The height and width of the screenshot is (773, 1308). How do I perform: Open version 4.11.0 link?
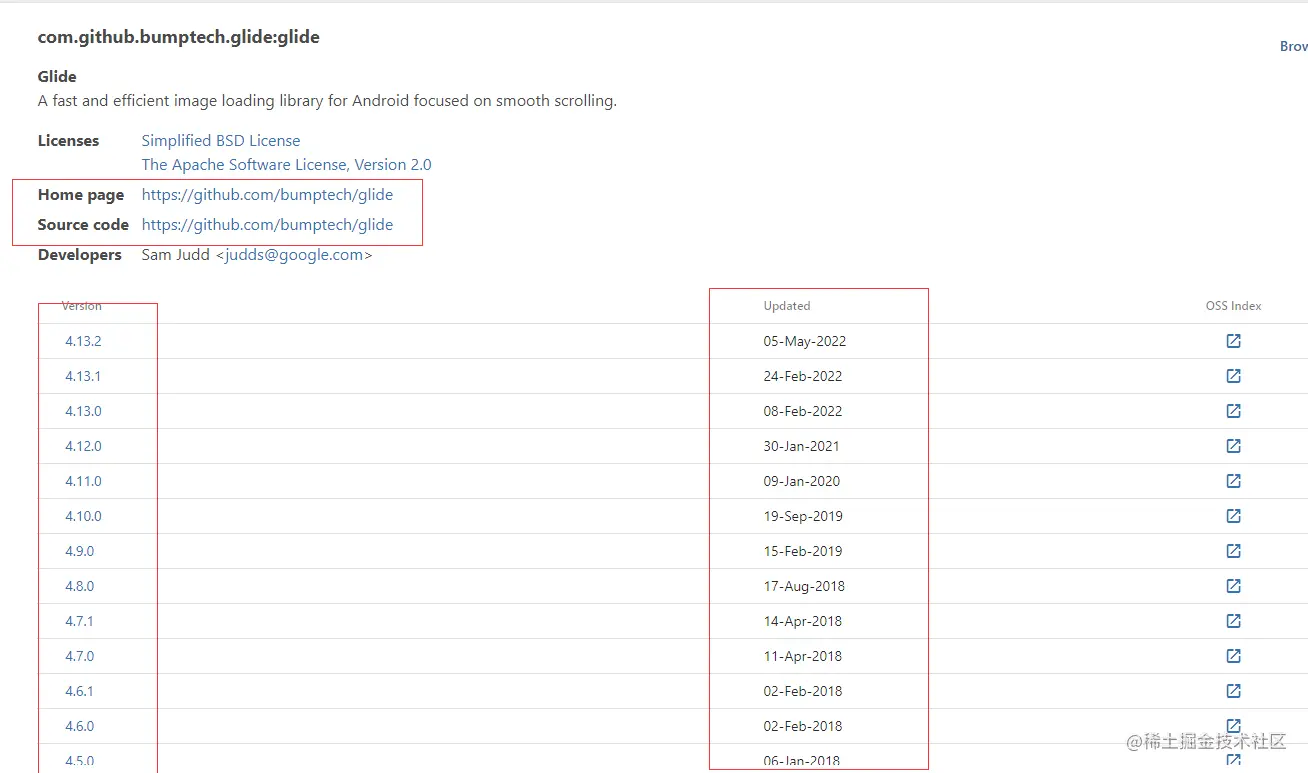coord(83,481)
